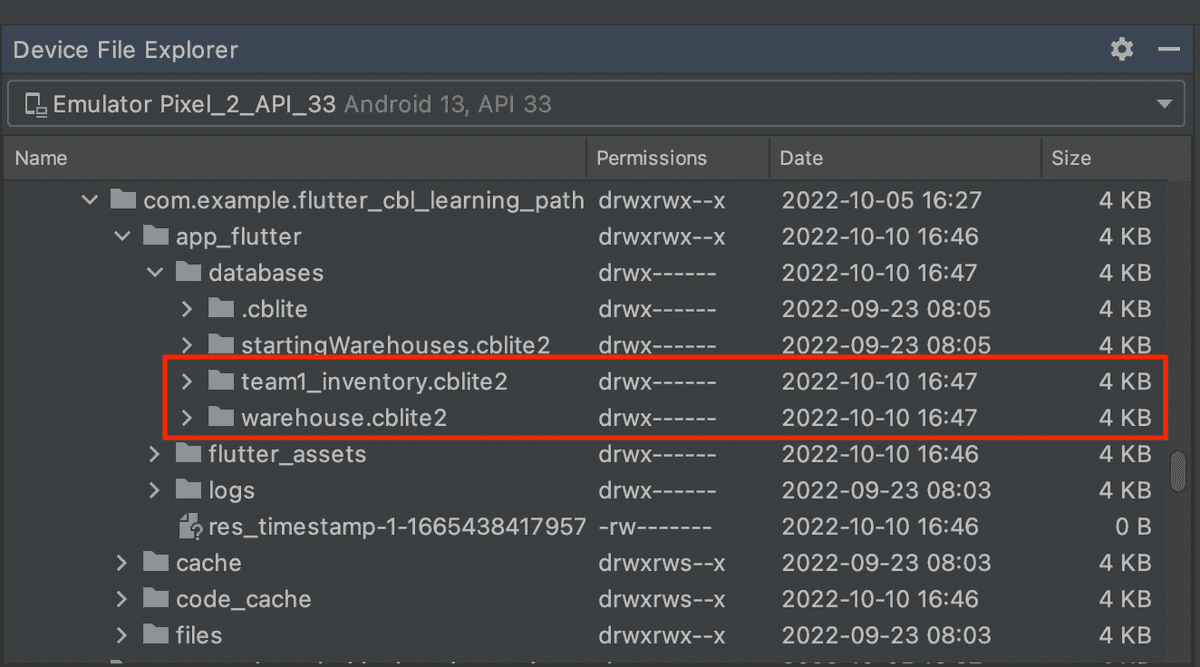Click the vertical scrollbar thumb
1200x667 pixels.
[x=1178, y=470]
